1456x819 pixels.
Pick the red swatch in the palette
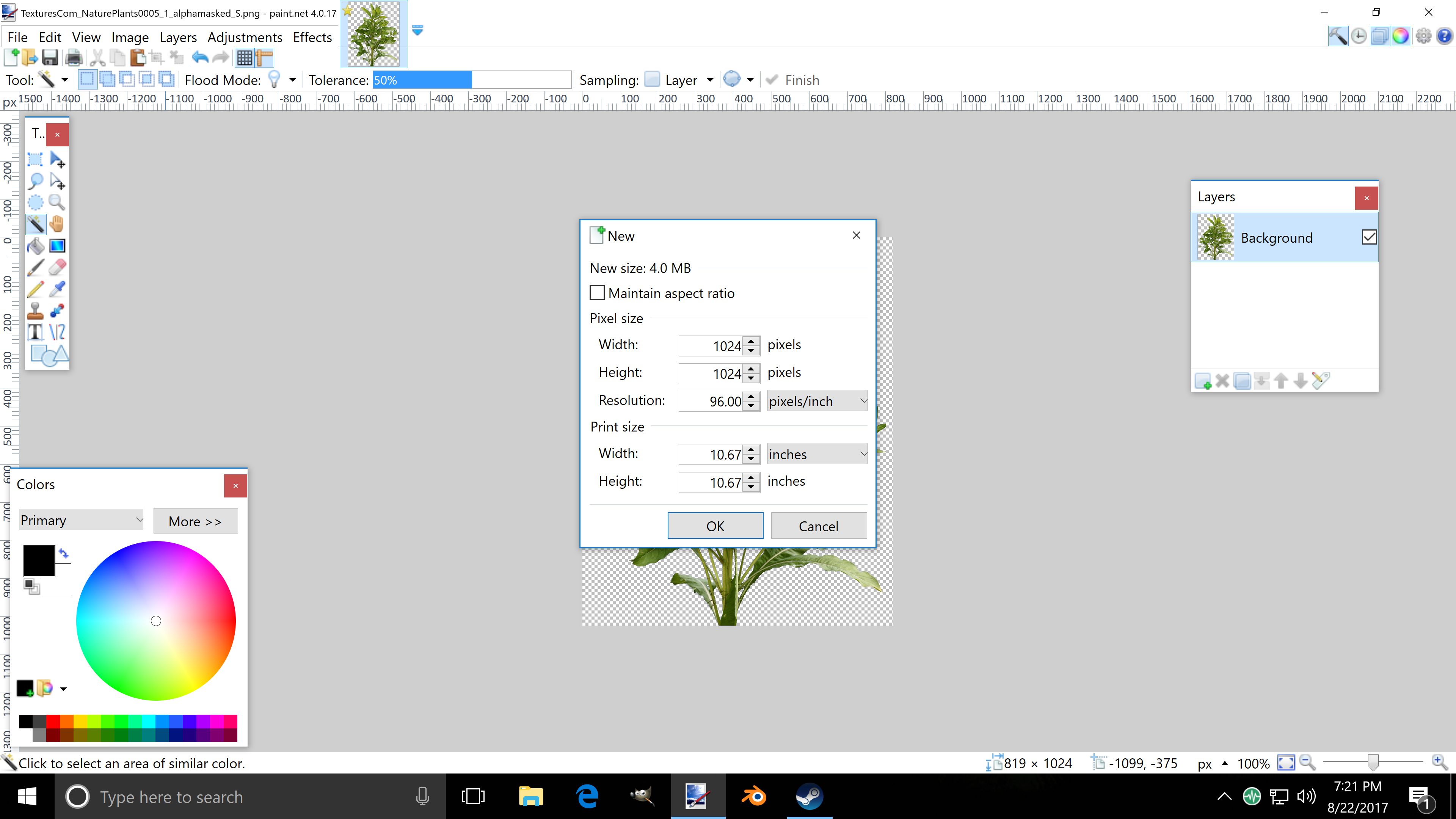(x=53, y=721)
